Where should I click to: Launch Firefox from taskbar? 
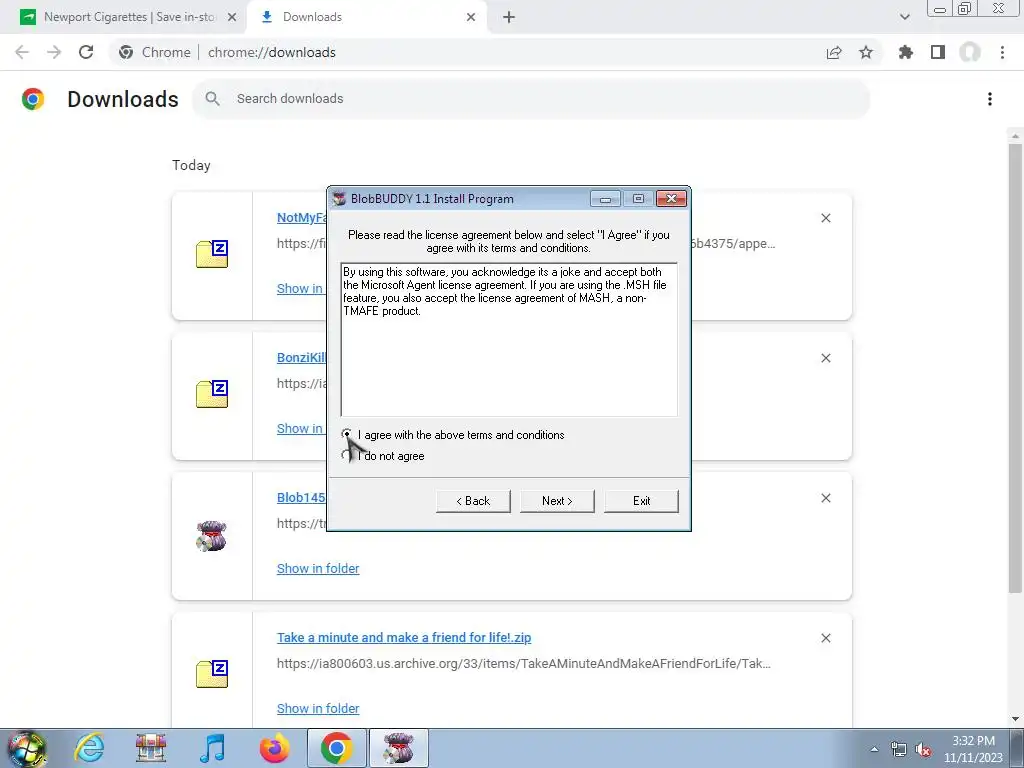pyautogui.click(x=274, y=748)
